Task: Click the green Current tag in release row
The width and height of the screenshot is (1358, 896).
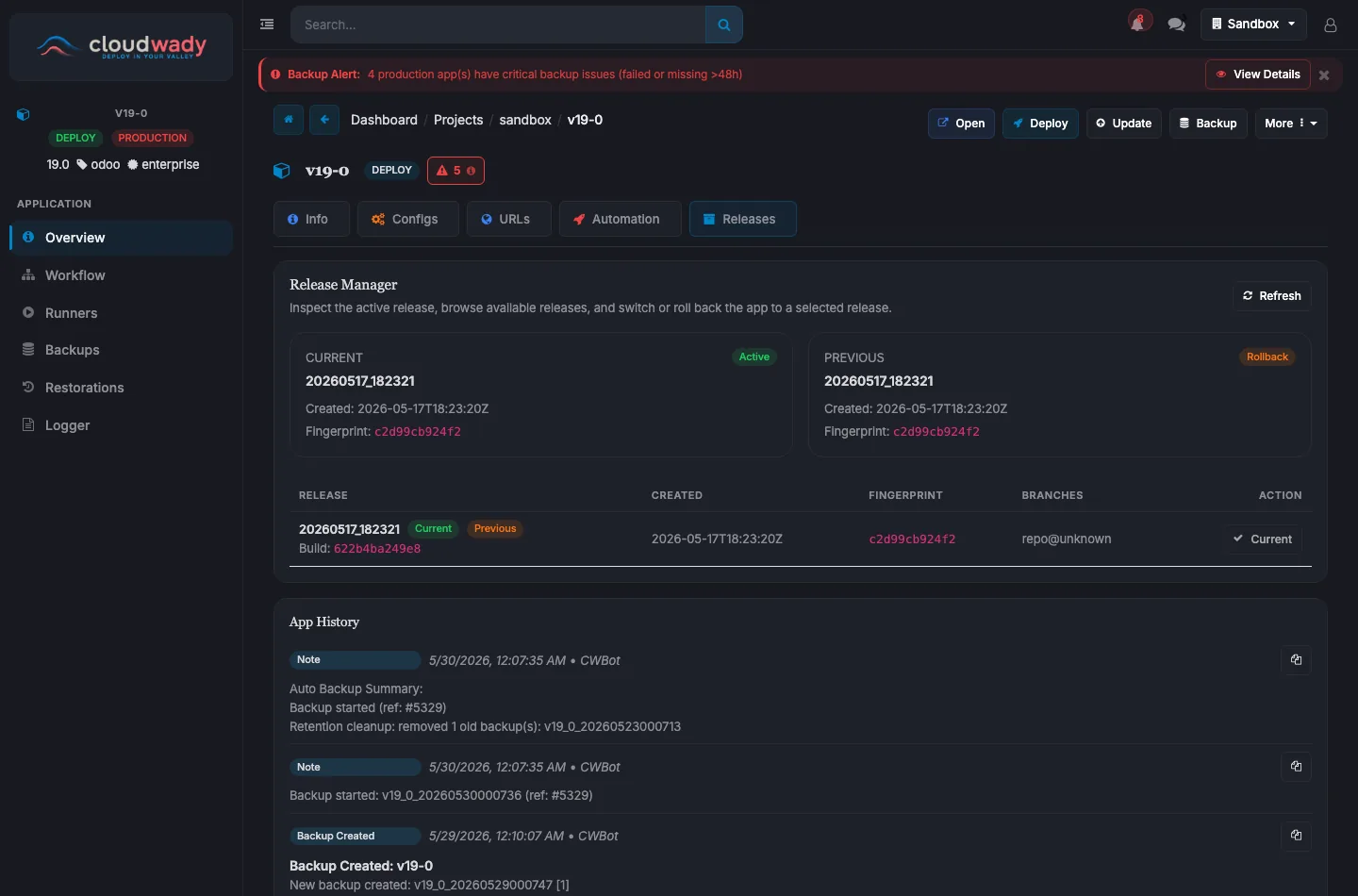Action: point(433,529)
